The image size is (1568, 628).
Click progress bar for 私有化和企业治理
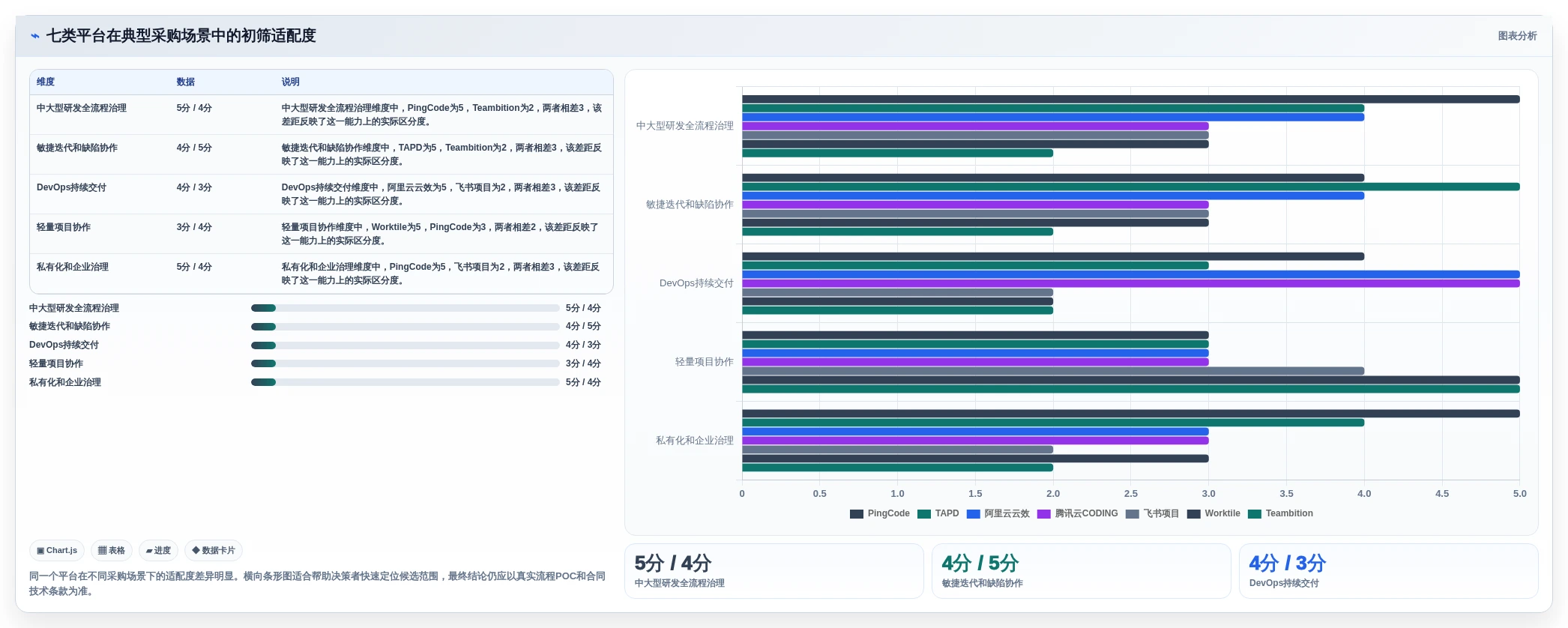click(x=405, y=382)
